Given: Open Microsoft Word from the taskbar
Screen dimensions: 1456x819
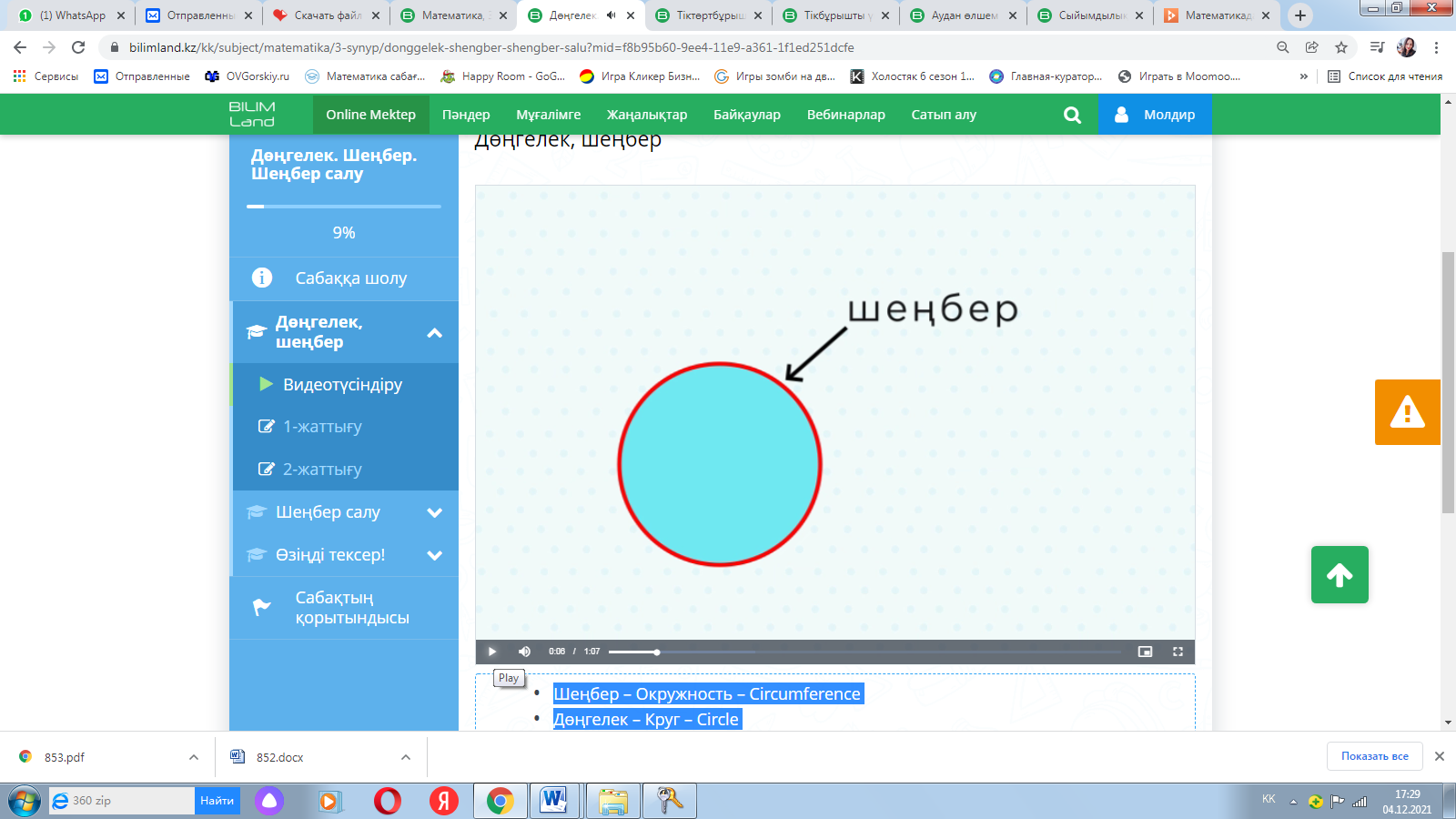Looking at the screenshot, I should point(554,801).
